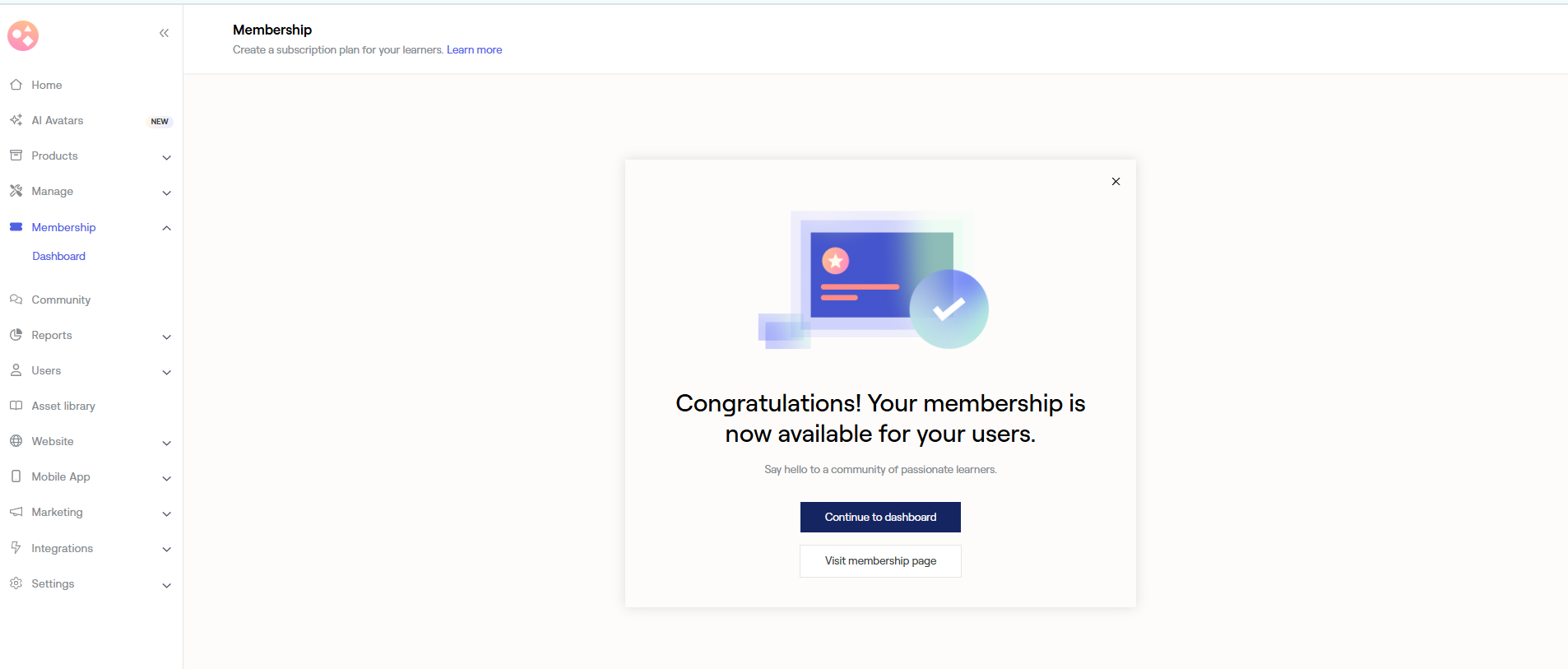This screenshot has width=1568, height=669.
Task: Expand the Reports dropdown arrow
Action: [x=167, y=337]
